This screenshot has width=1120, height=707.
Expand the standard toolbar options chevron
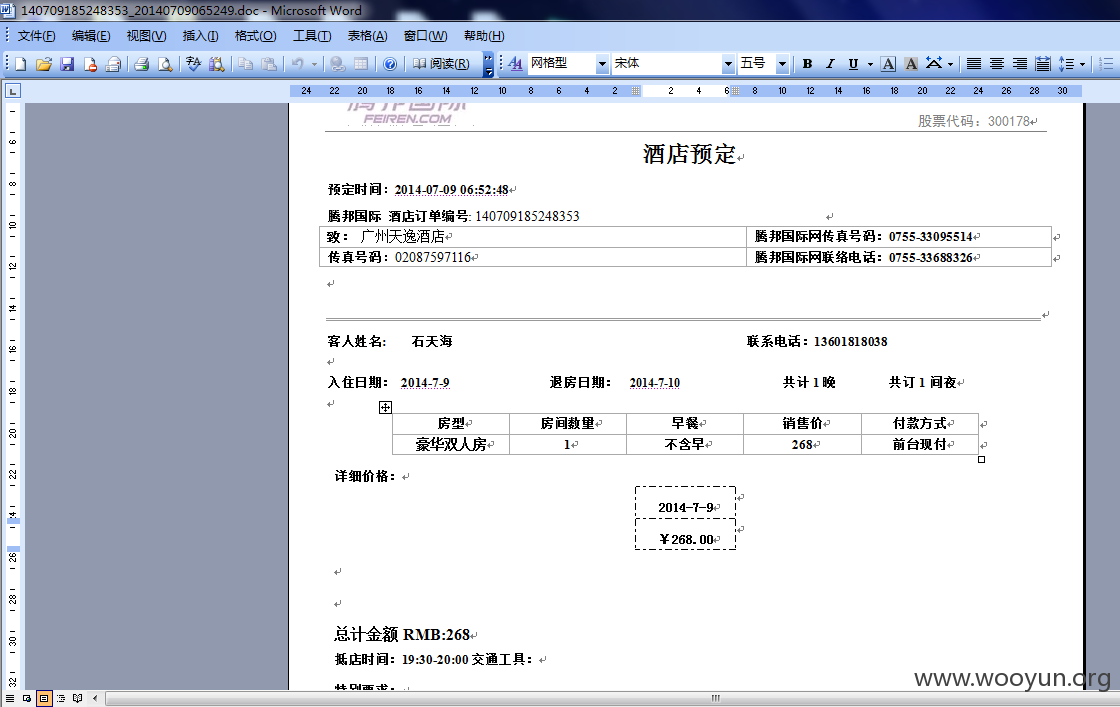[x=489, y=64]
